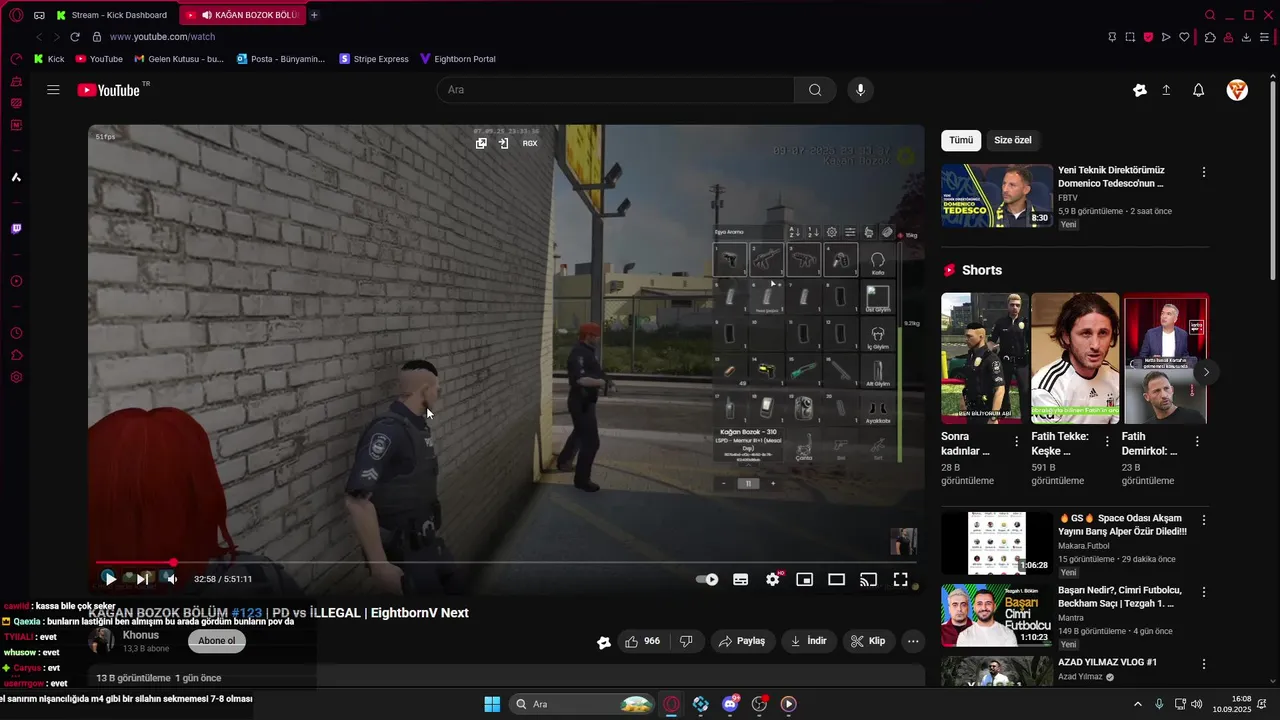The height and width of the screenshot is (720, 1280).
Task: Enter fullscreen on the video
Action: coord(900,579)
